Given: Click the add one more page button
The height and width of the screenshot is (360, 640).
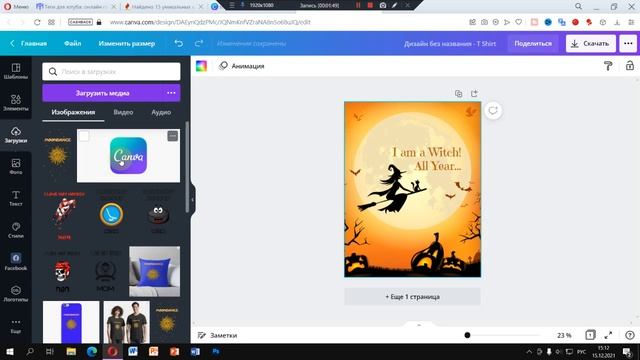Looking at the screenshot, I should click(412, 297).
